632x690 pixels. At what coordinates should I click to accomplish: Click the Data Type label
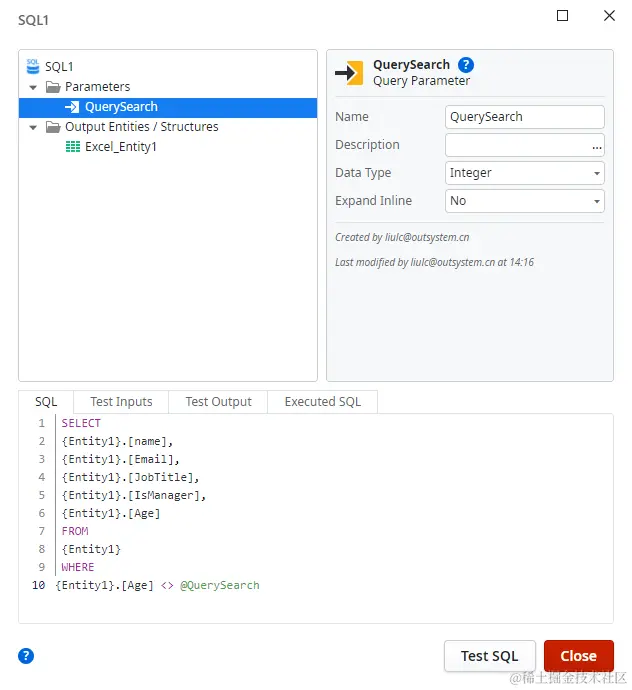pos(363,173)
